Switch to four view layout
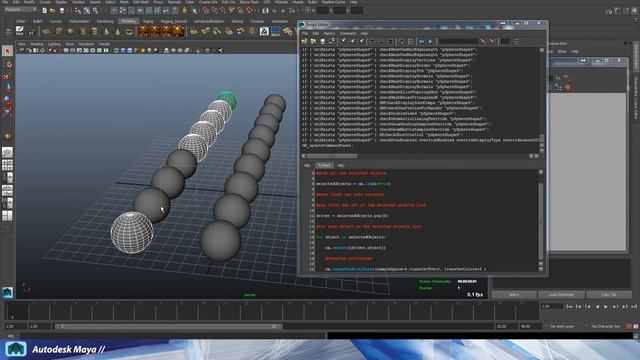The height and width of the screenshot is (360, 640). coord(7,165)
